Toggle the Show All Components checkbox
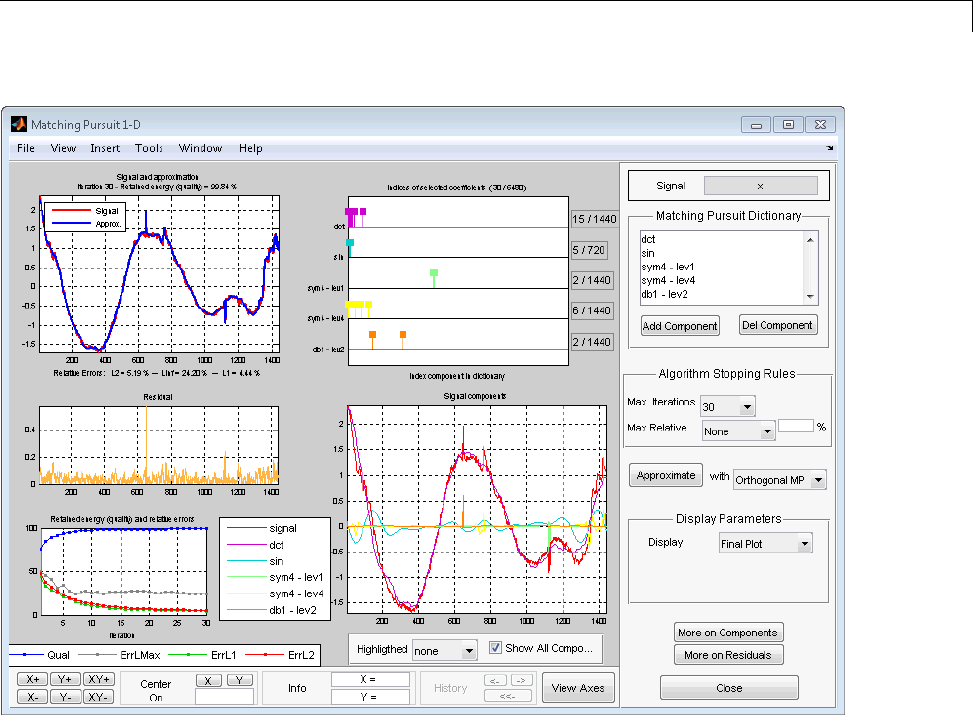The width and height of the screenshot is (973, 715). pyautogui.click(x=495, y=648)
